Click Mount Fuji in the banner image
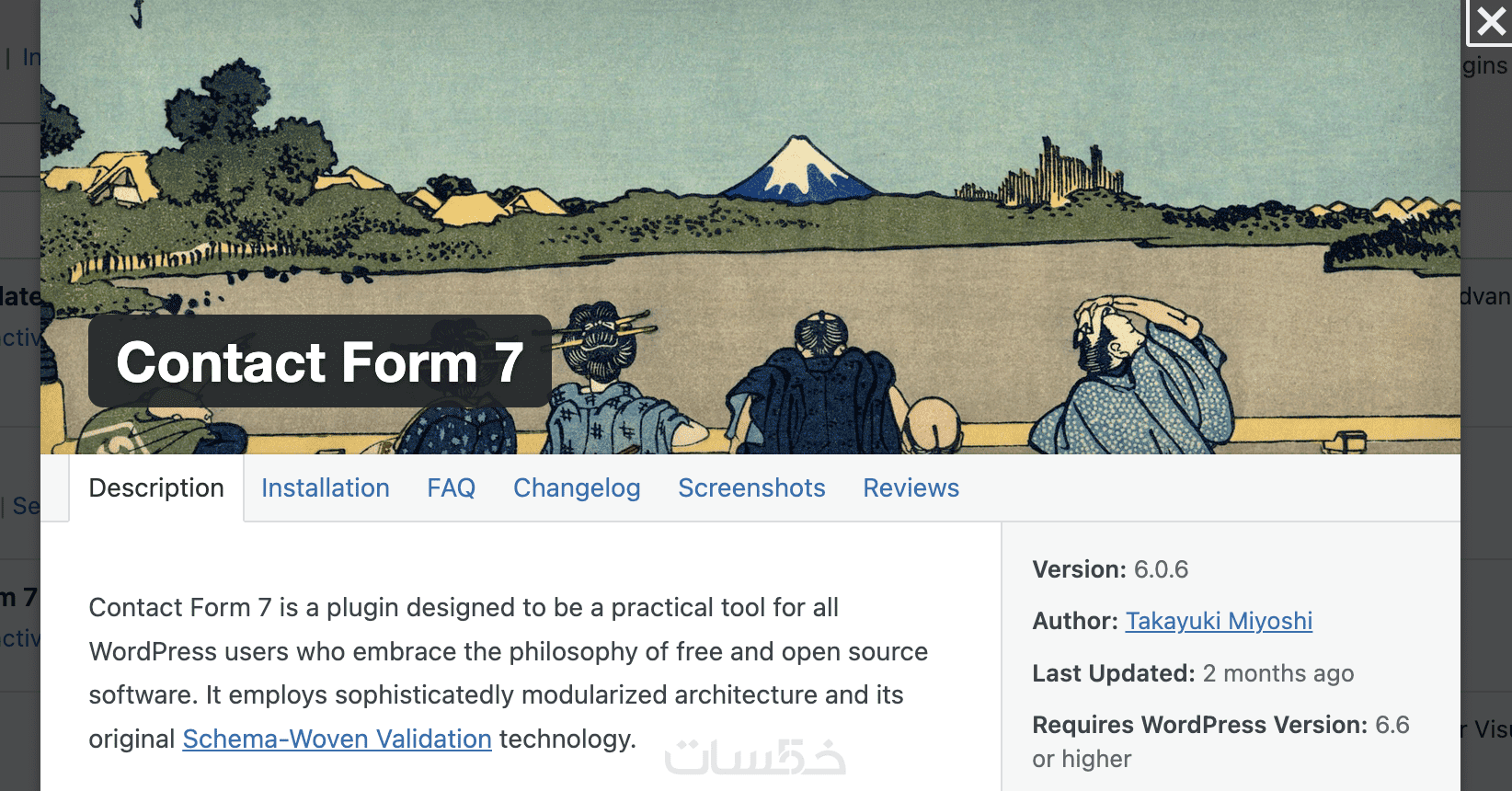This screenshot has height=791, width=1512. tap(797, 170)
